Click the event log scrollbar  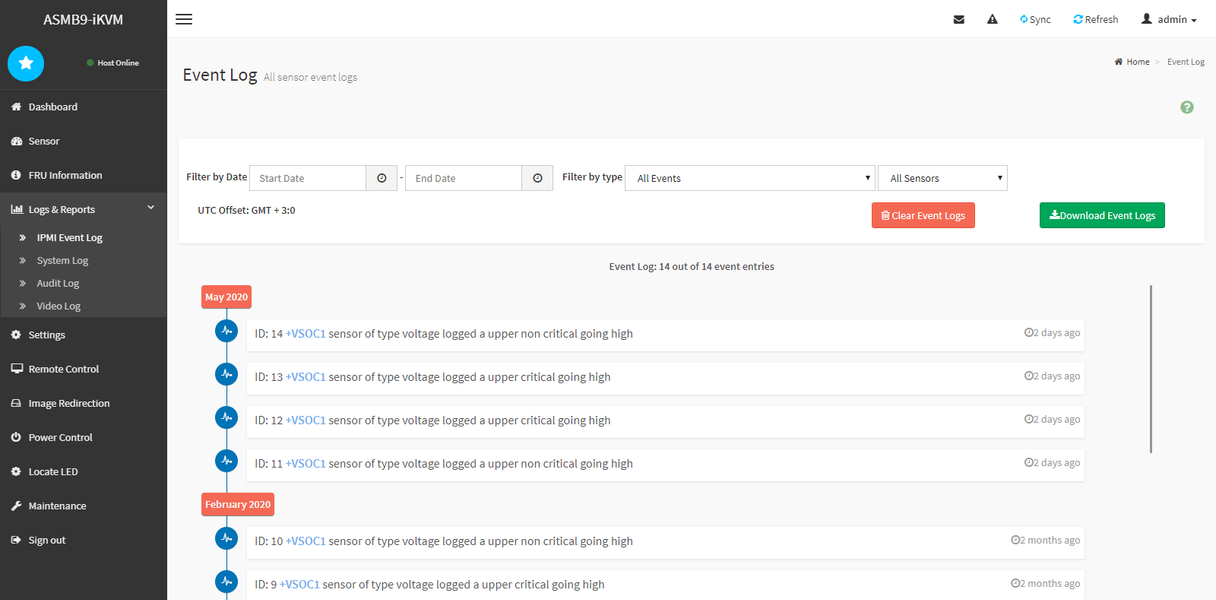tap(1151, 368)
